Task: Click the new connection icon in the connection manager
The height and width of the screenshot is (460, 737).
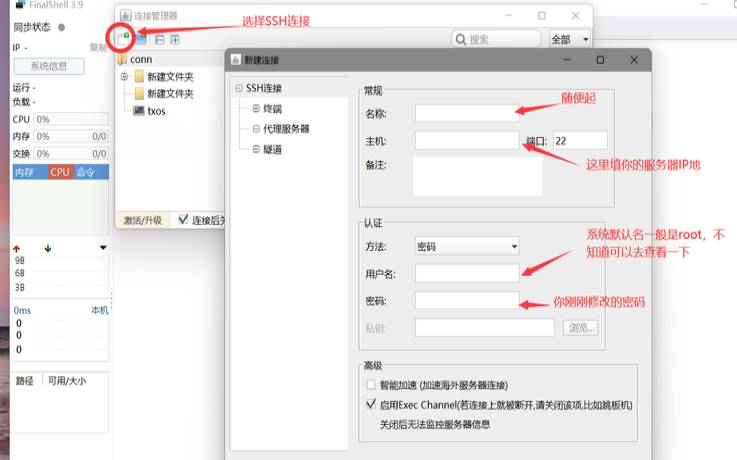Action: [x=124, y=39]
